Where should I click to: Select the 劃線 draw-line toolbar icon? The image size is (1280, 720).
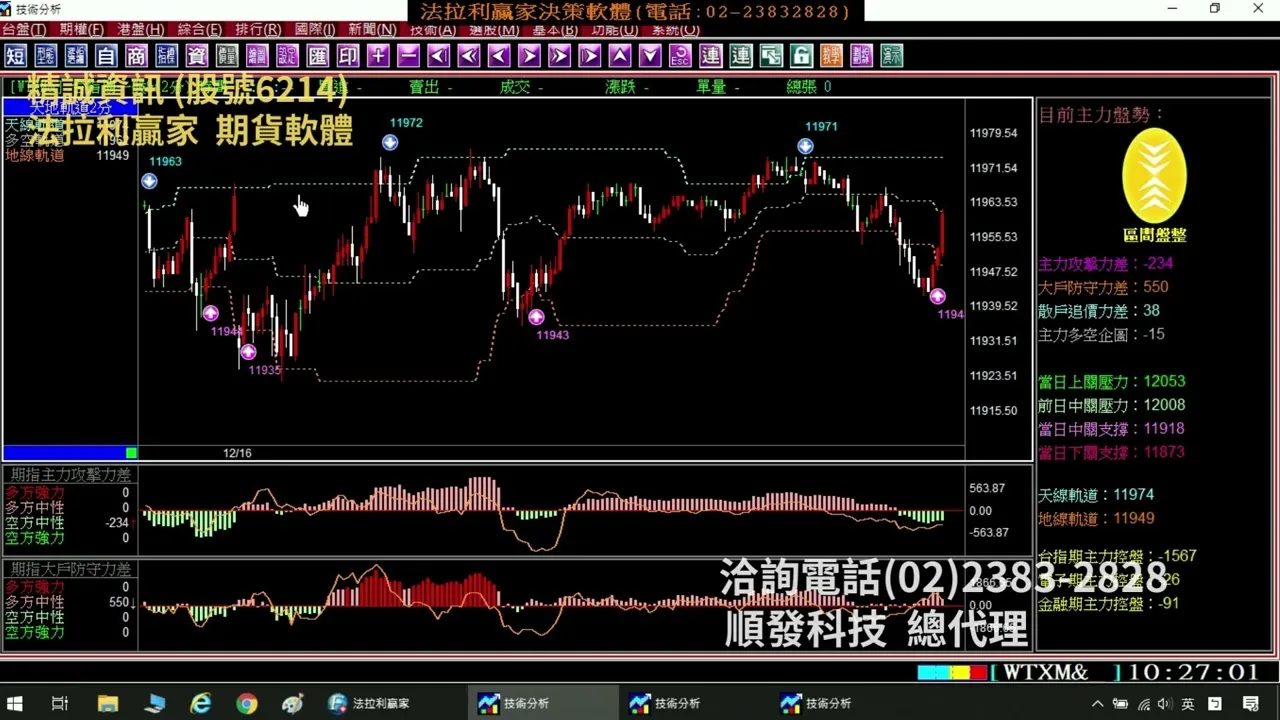point(861,55)
